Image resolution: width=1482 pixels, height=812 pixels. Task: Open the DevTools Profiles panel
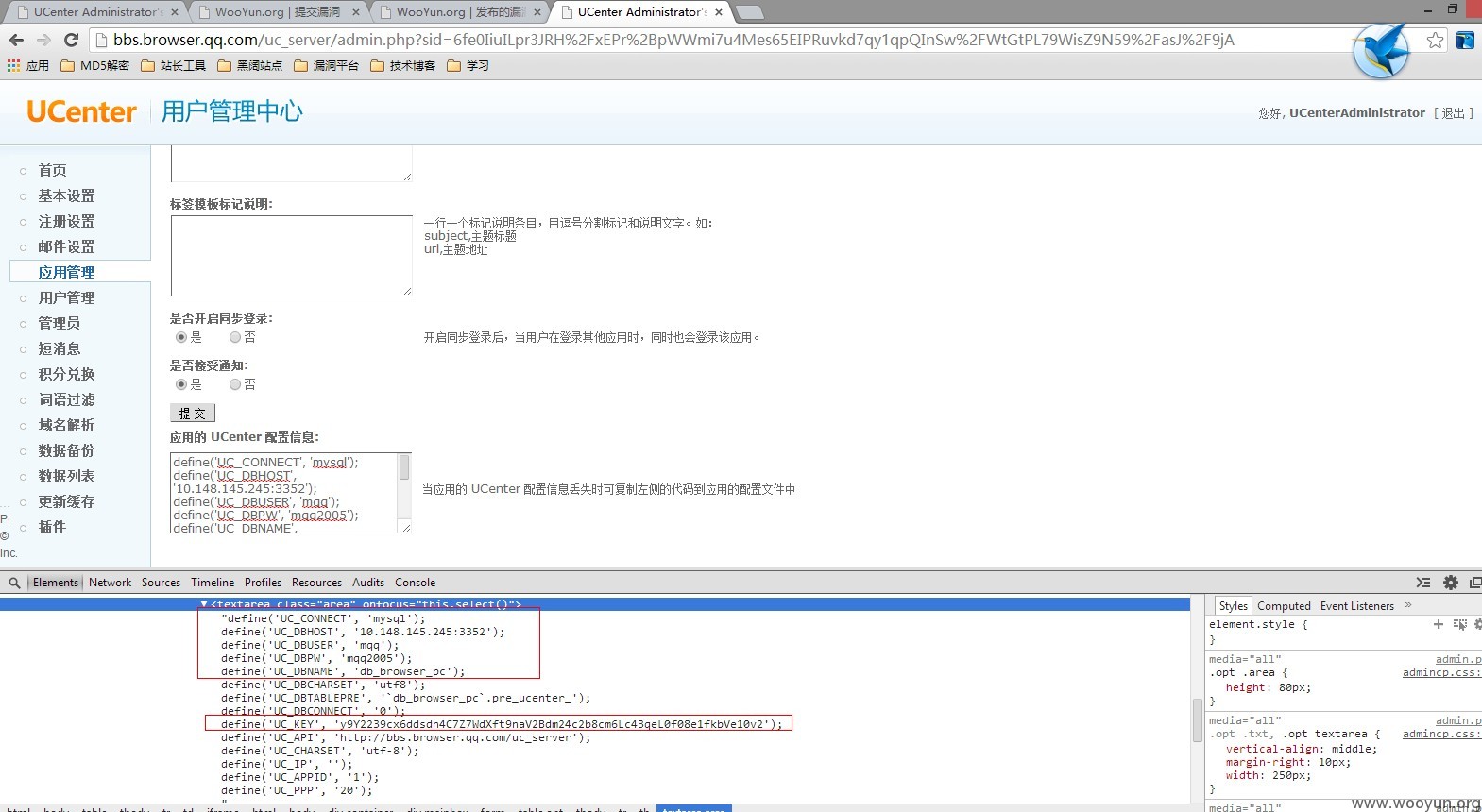(263, 583)
